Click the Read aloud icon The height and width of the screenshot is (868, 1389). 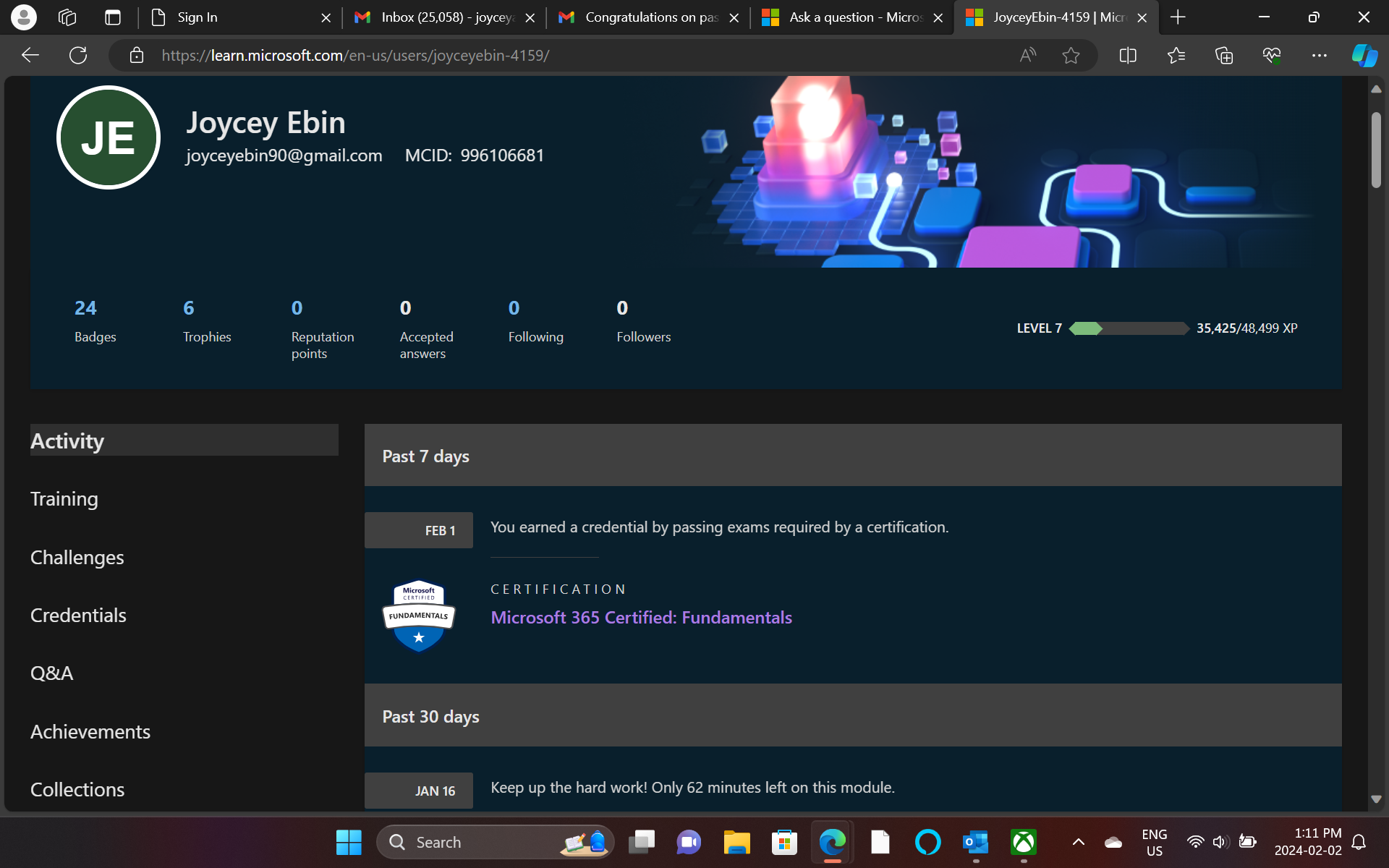click(1027, 55)
